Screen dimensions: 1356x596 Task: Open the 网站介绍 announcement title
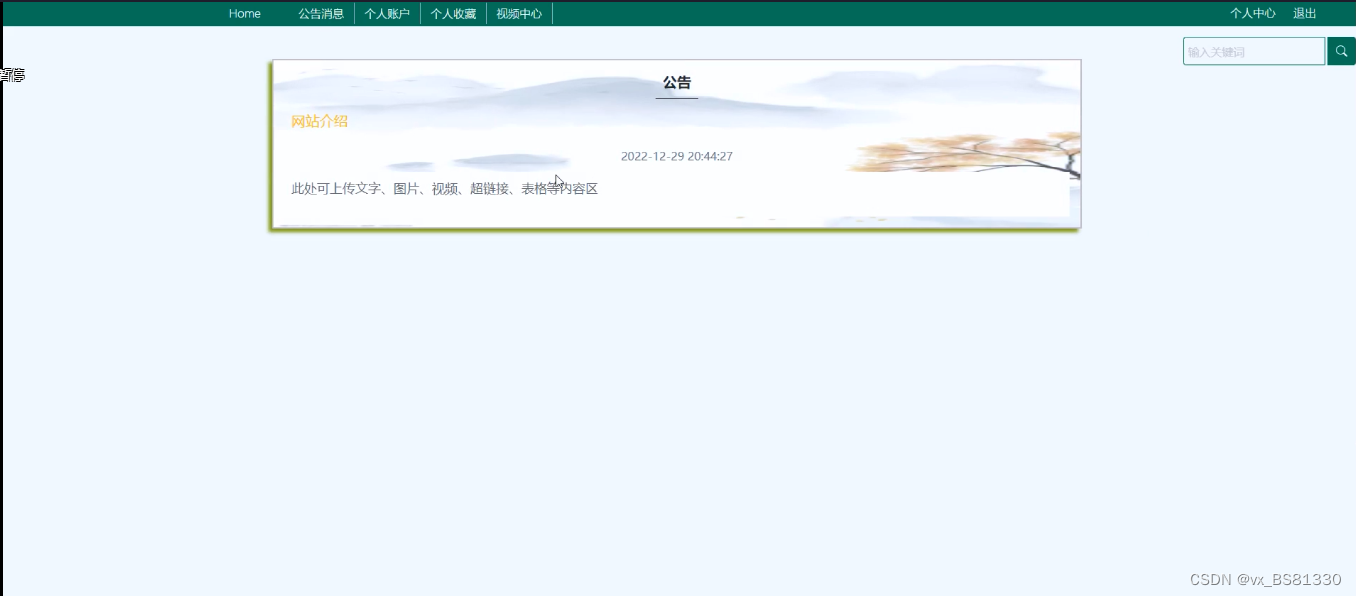319,121
